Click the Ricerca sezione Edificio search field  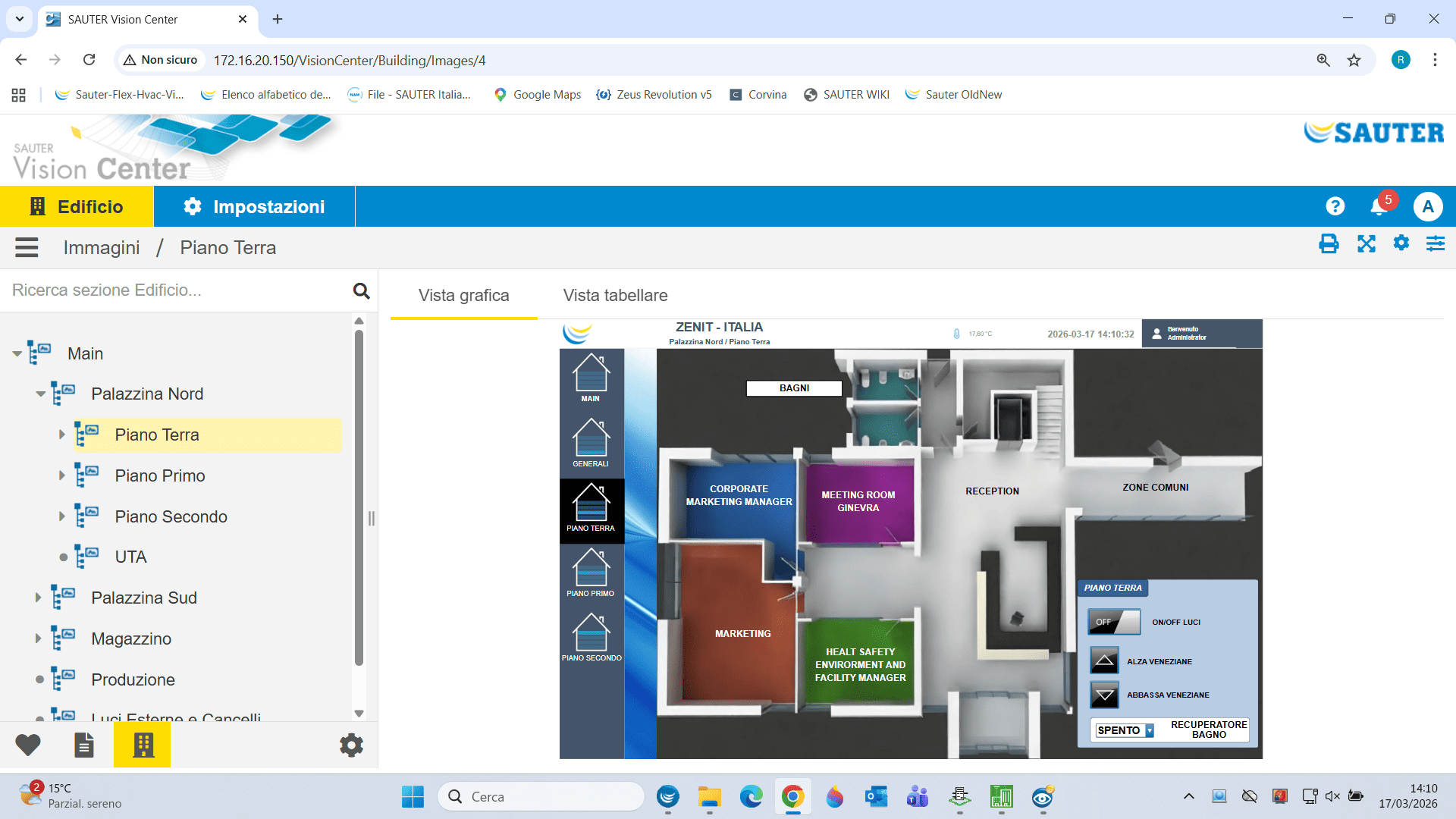[x=178, y=290]
